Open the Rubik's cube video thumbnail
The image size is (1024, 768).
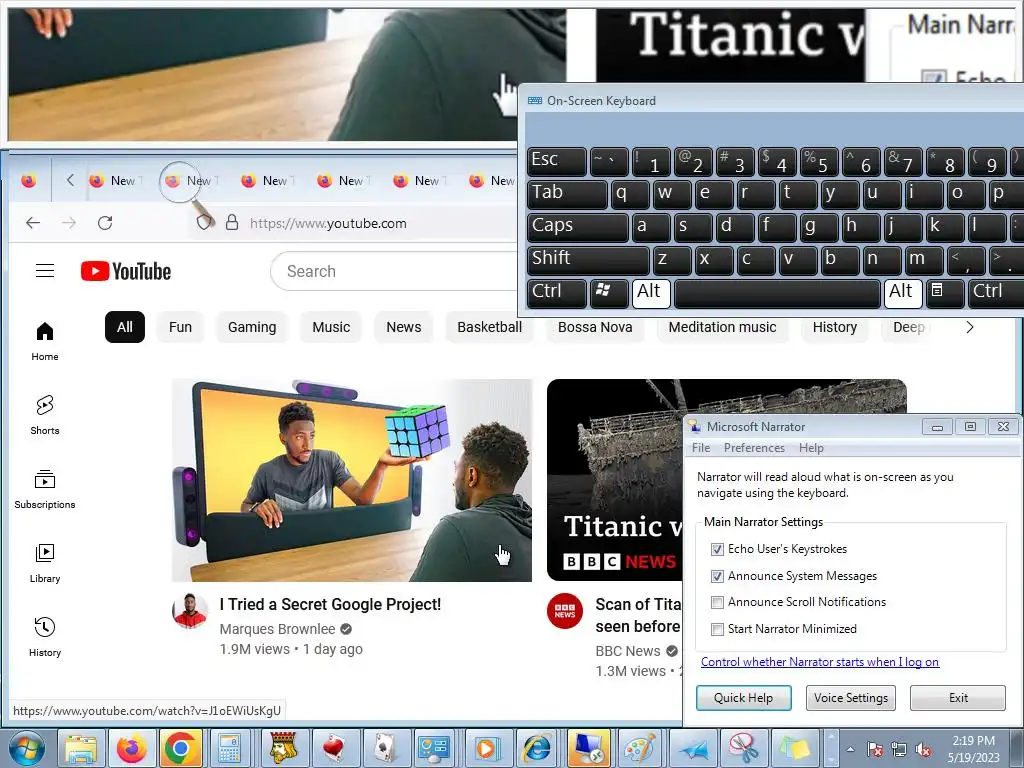pos(352,480)
